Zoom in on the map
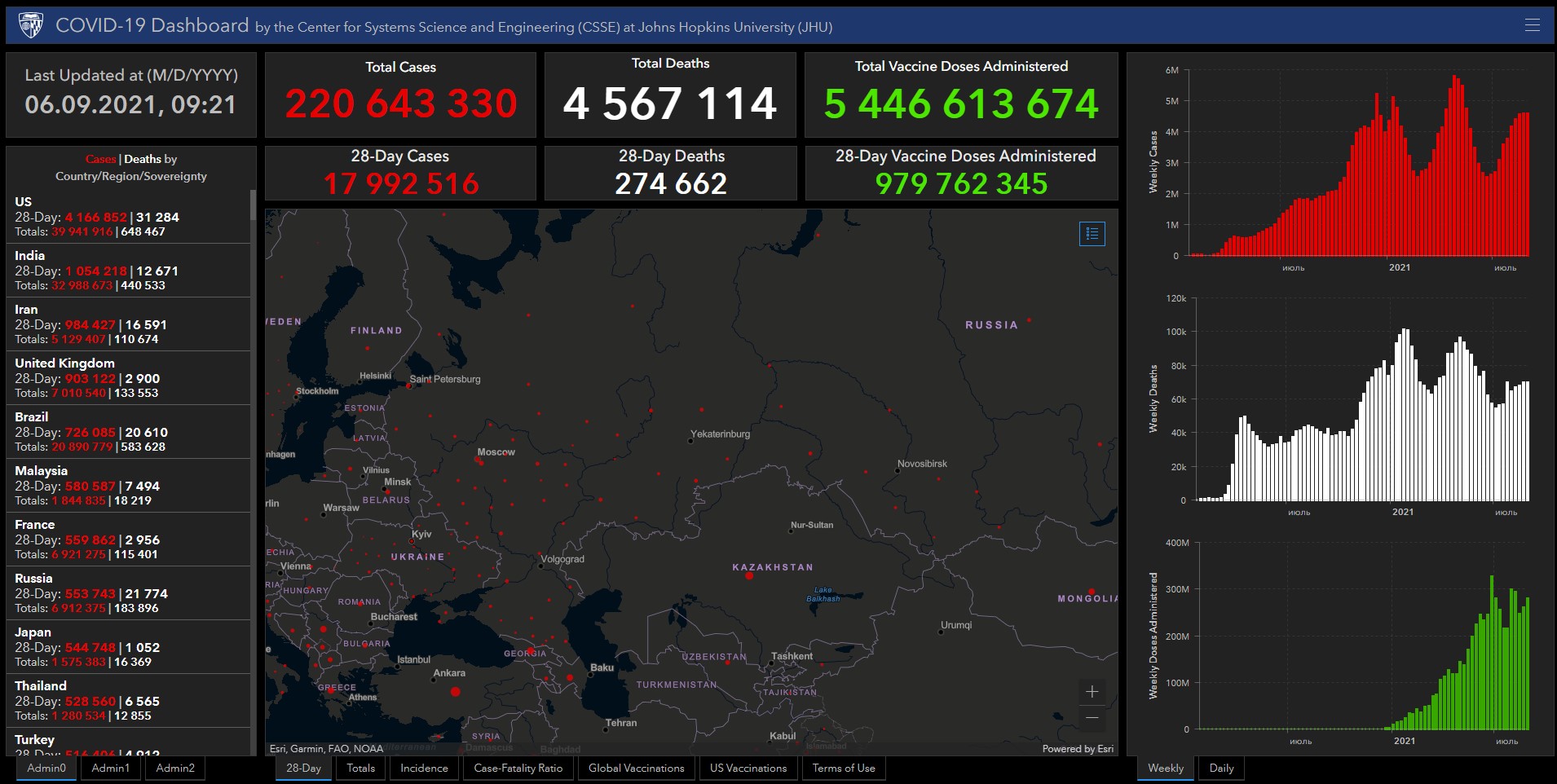 [1092, 692]
